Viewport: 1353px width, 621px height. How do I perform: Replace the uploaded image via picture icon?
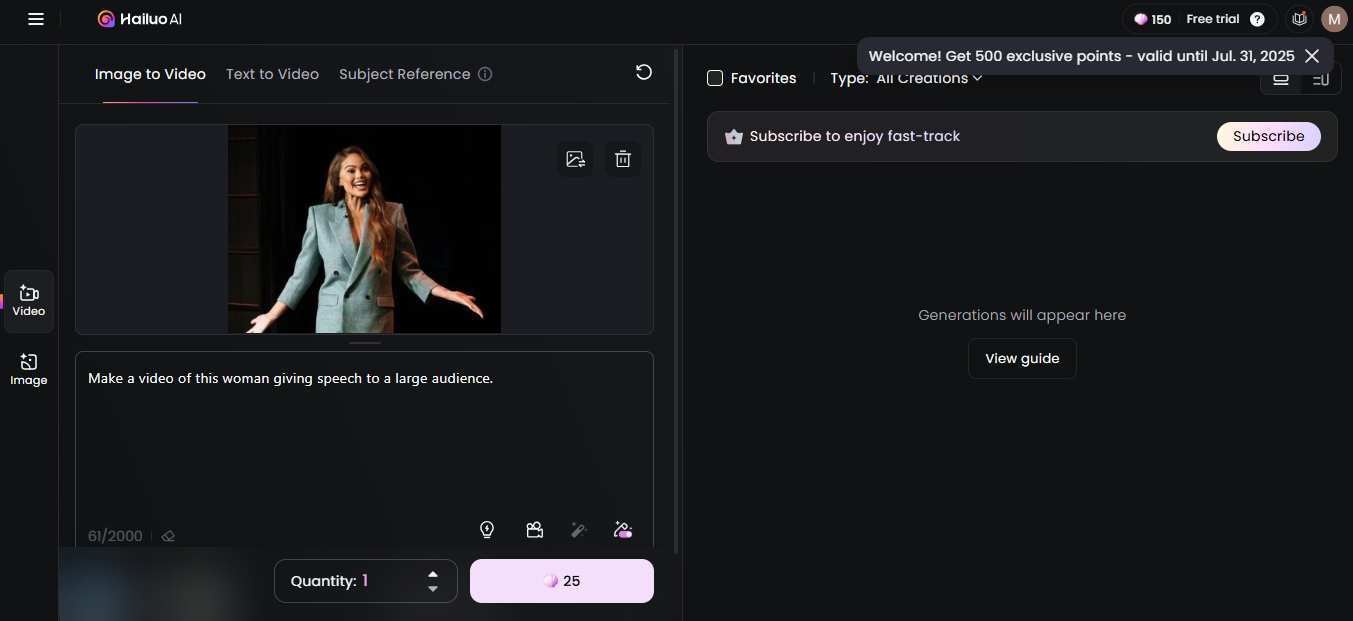pos(575,159)
